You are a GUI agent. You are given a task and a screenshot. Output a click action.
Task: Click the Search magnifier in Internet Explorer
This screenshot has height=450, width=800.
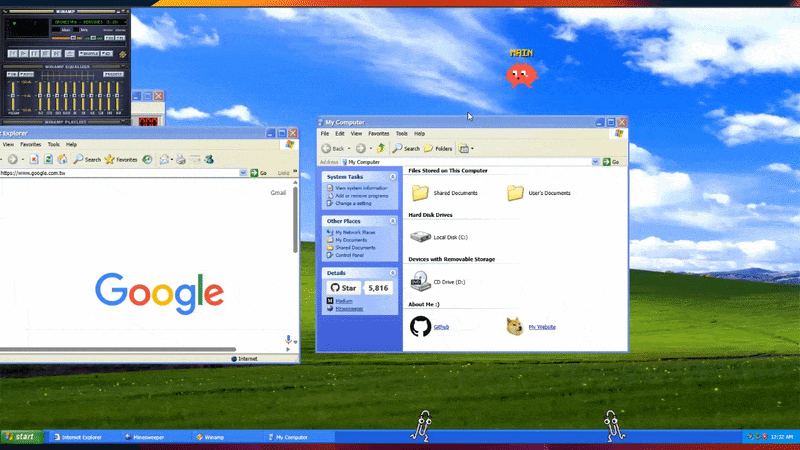pyautogui.click(x=78, y=160)
